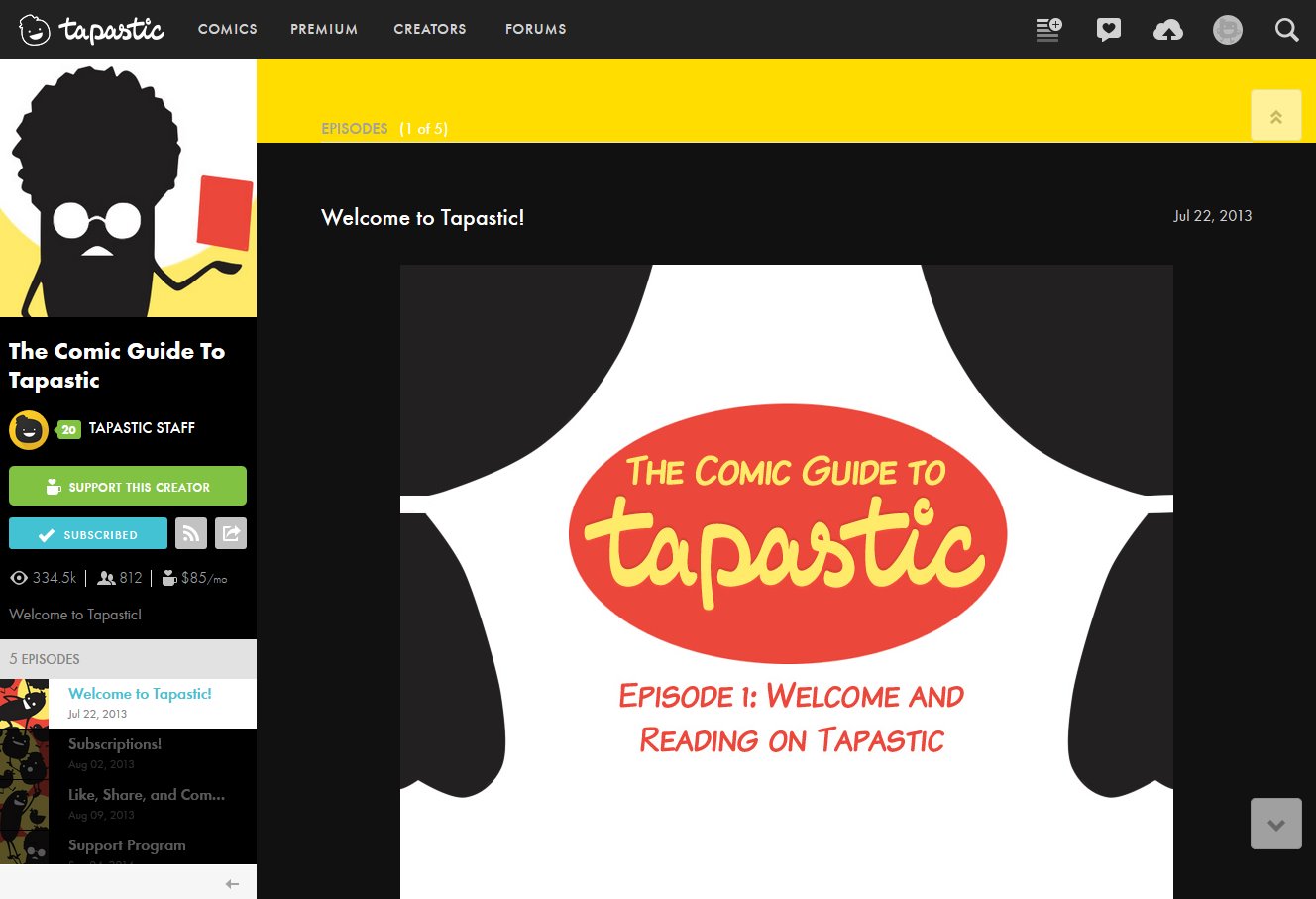
Task: Click the (1 of 5) episode counter
Action: (423, 129)
